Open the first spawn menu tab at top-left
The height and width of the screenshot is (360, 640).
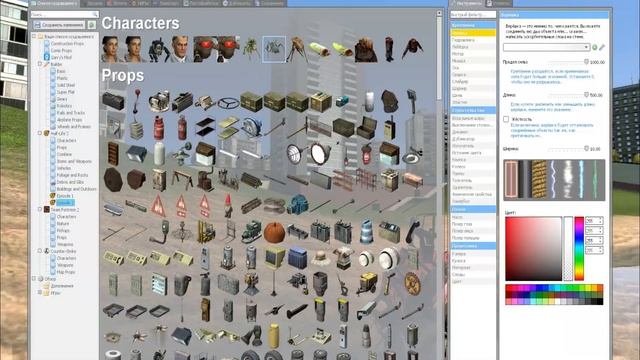tap(55, 3)
